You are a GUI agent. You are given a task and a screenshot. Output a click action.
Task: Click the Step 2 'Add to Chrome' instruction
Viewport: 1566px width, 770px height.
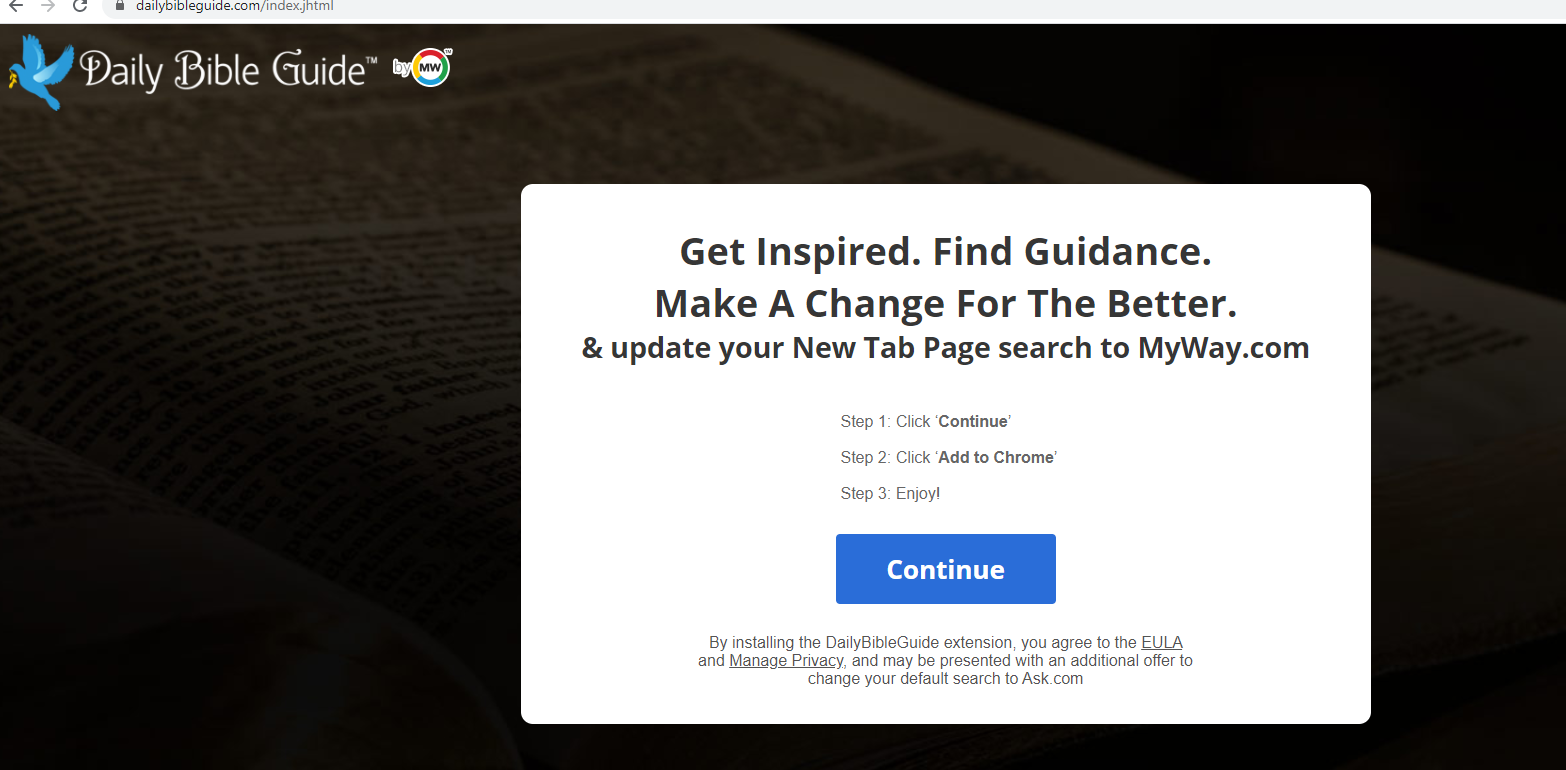point(948,458)
